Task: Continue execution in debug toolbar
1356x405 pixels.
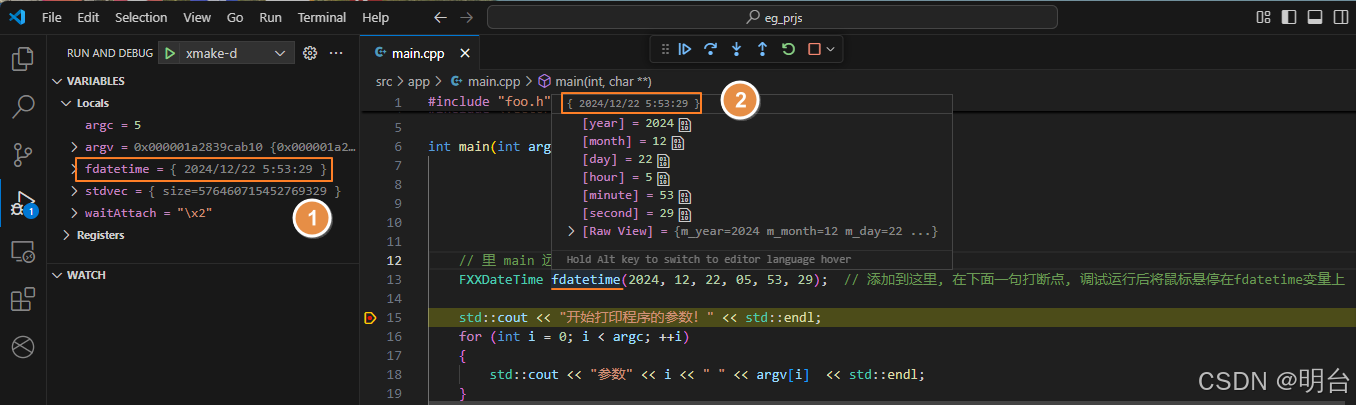Action: (x=685, y=48)
